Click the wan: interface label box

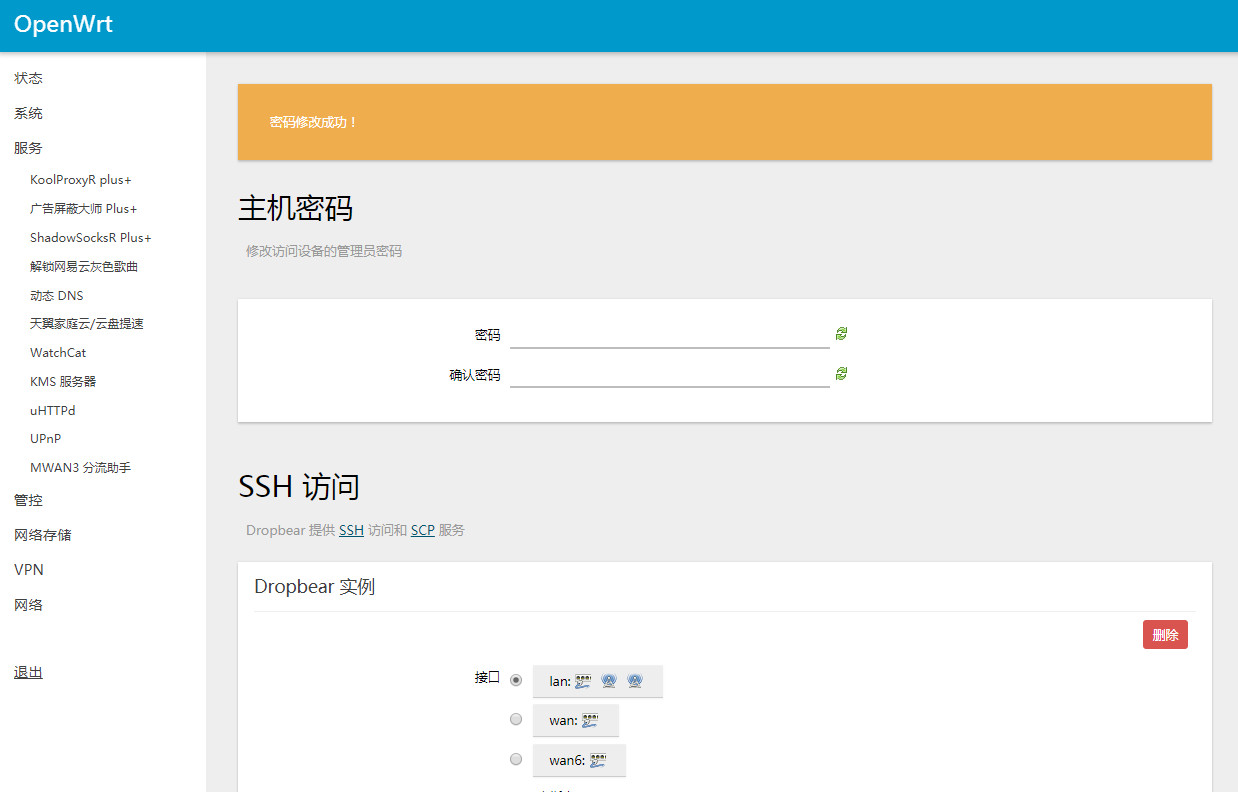click(576, 720)
